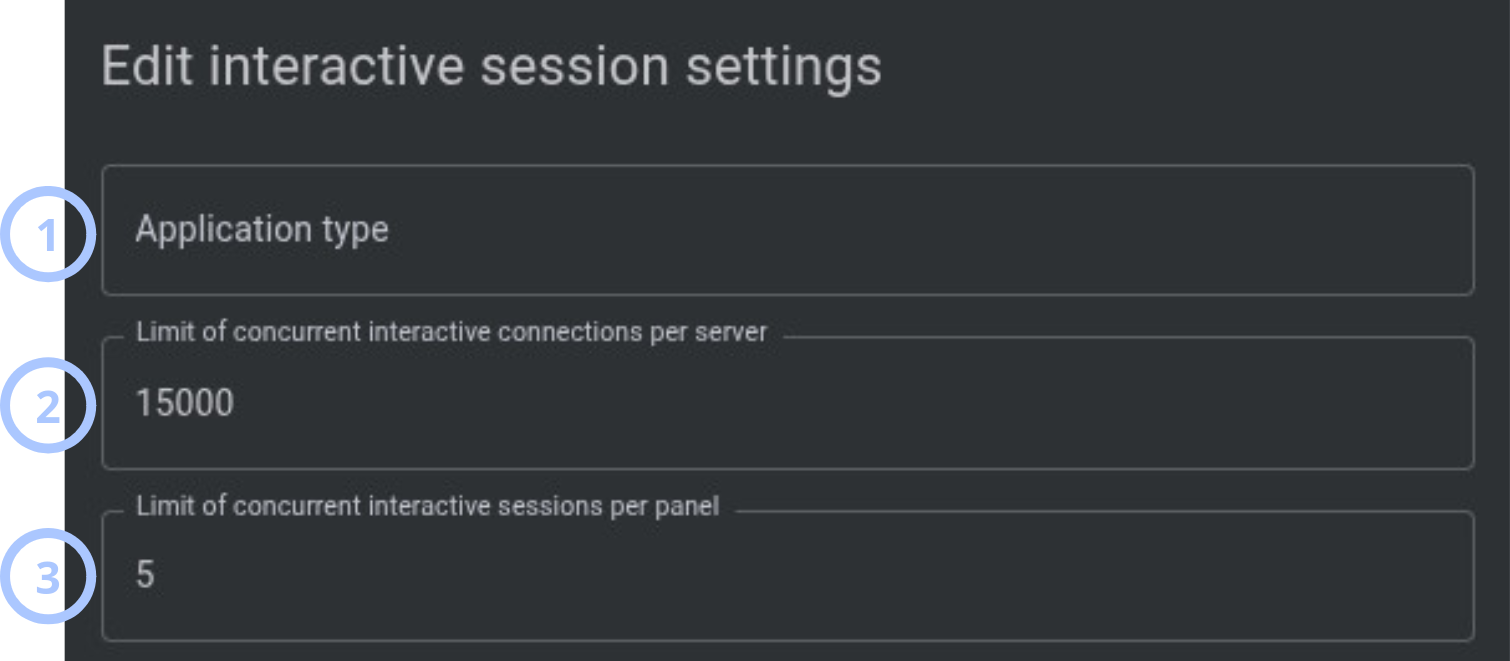Click empty area right of value 5

click(810, 576)
